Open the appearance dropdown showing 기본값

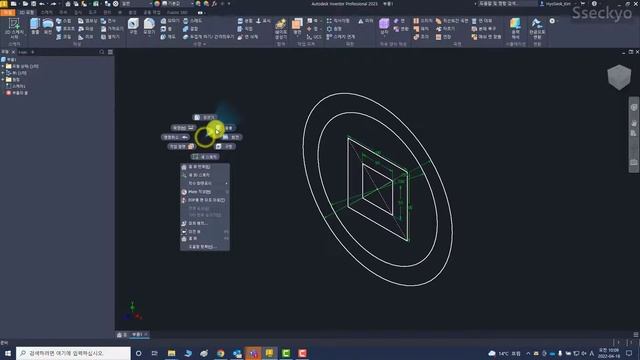pyautogui.click(x=177, y=4)
